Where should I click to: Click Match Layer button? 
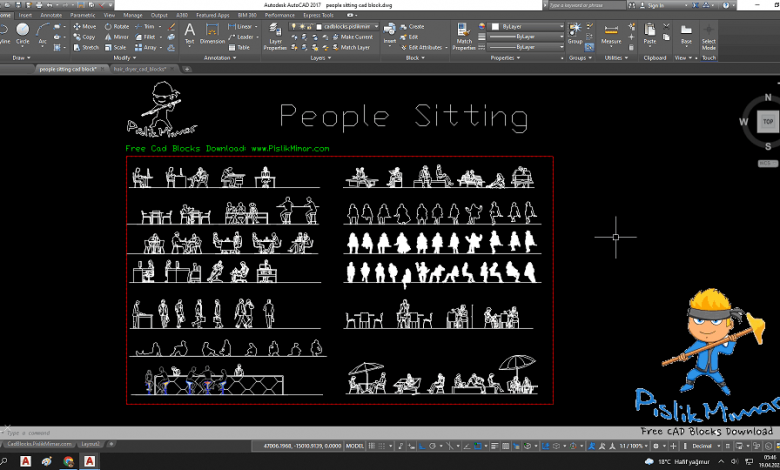click(351, 47)
